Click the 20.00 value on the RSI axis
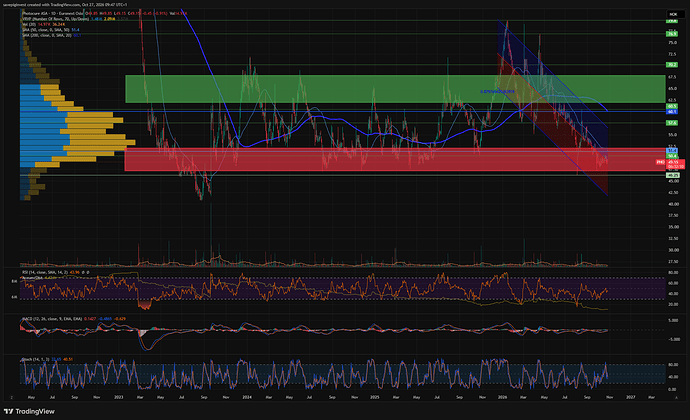Image resolution: width=690 pixels, height=420 pixels. (673, 304)
